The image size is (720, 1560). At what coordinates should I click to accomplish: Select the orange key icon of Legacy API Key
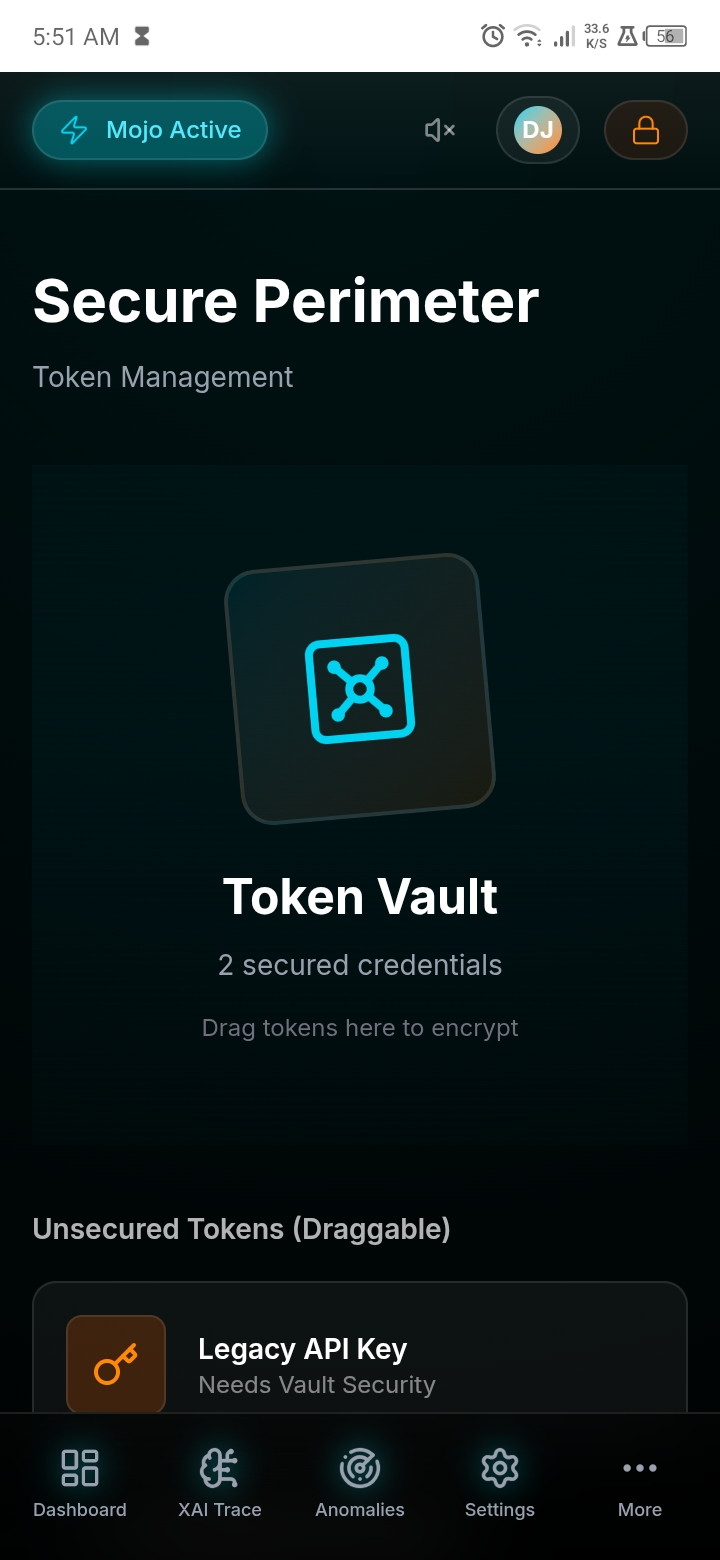pyautogui.click(x=116, y=1364)
